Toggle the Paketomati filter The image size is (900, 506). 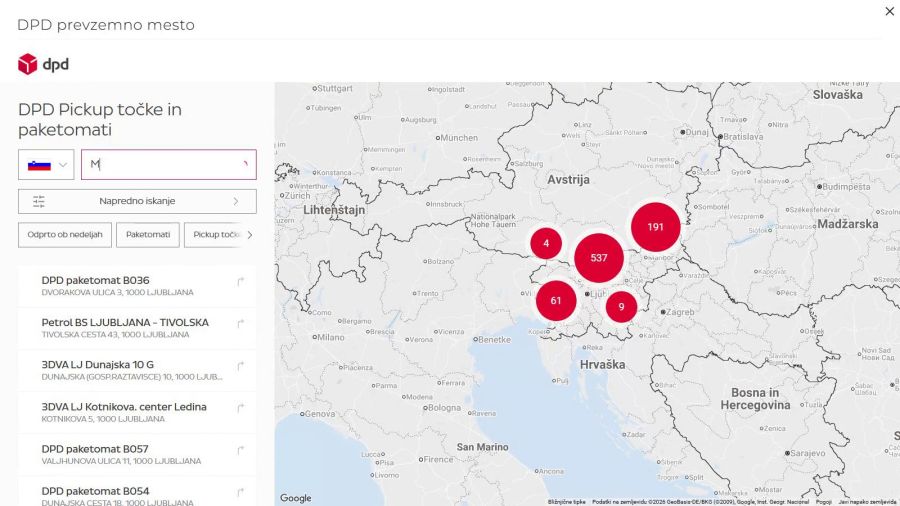[148, 235]
